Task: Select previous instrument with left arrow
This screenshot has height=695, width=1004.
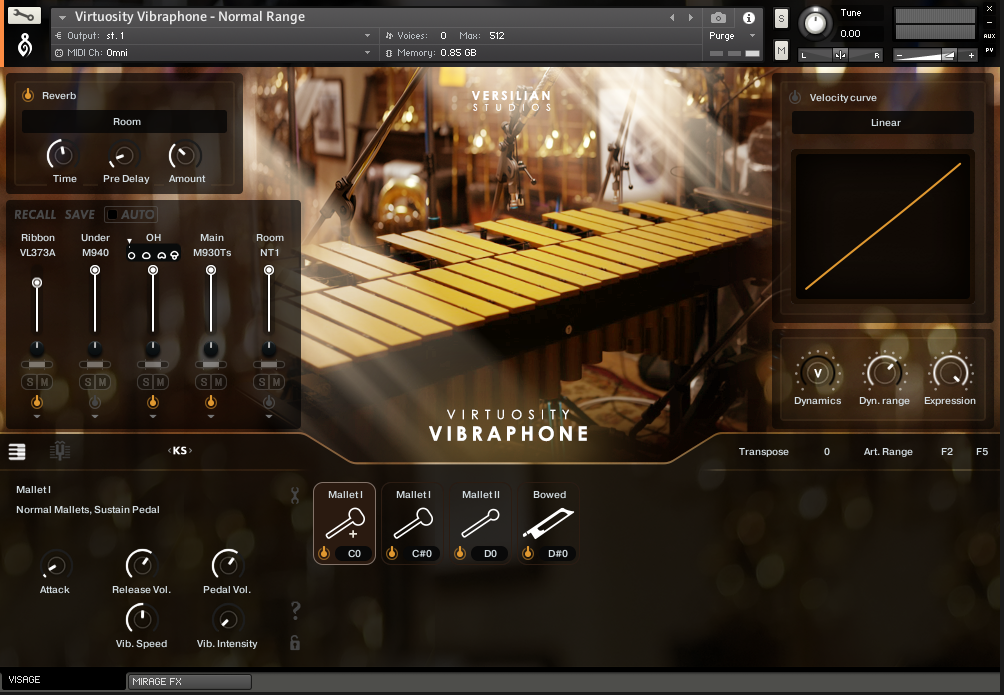Action: [x=672, y=18]
